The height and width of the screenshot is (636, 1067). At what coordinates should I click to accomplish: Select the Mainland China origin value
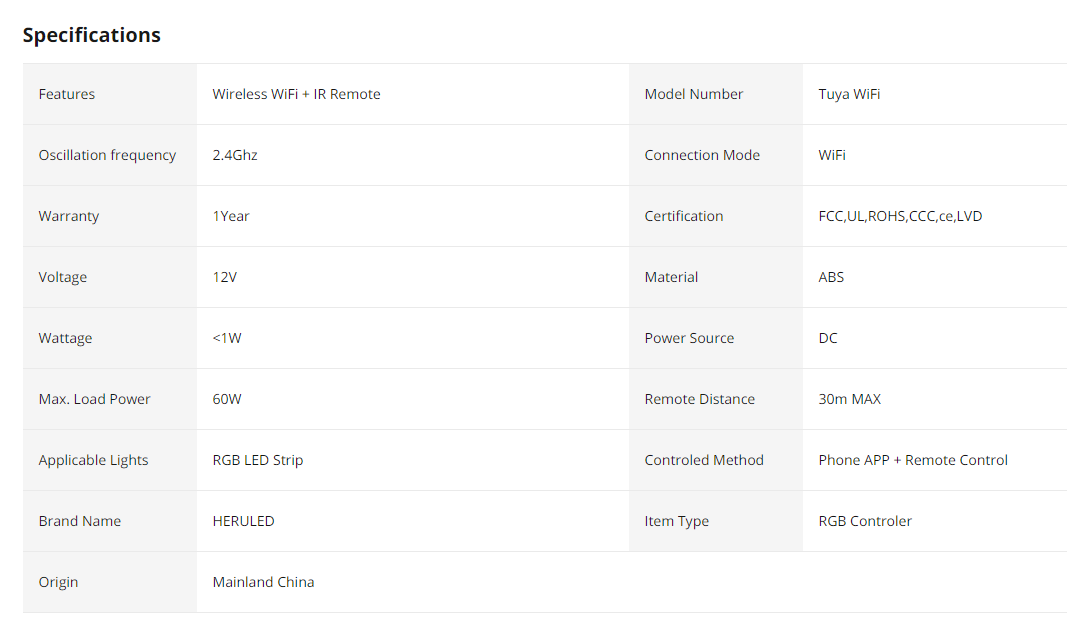tap(263, 582)
